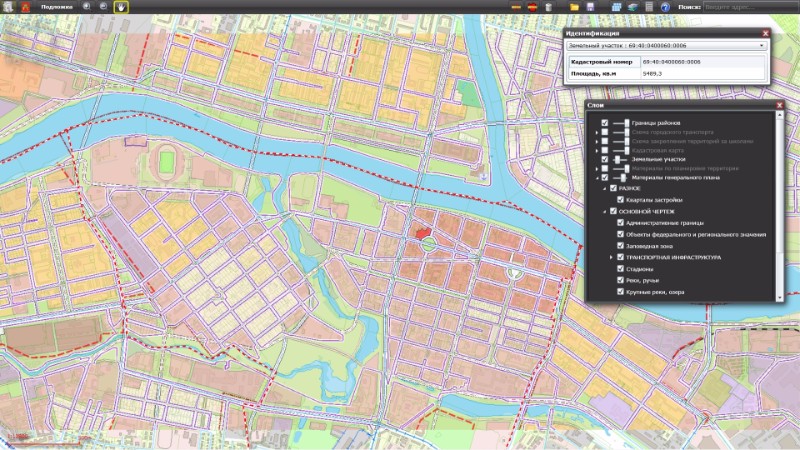The width and height of the screenshot is (800, 450).
Task: Click the calculator icon in toolbar
Action: 649,7
